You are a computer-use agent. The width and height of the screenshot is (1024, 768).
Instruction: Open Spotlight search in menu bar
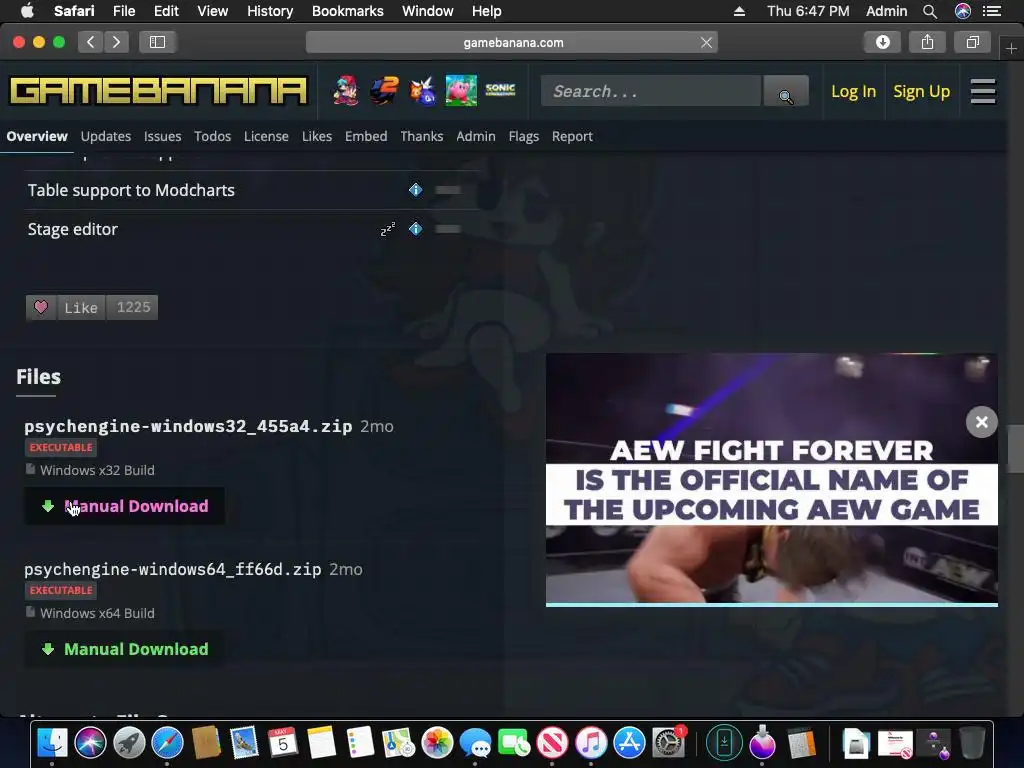[930, 11]
